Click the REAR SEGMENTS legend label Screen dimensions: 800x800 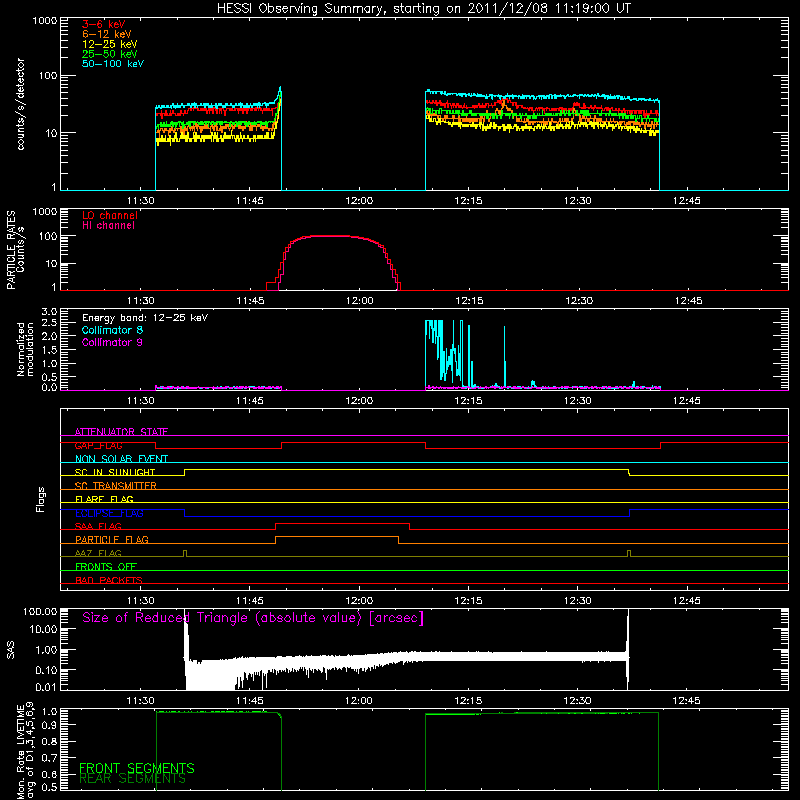[x=132, y=779]
